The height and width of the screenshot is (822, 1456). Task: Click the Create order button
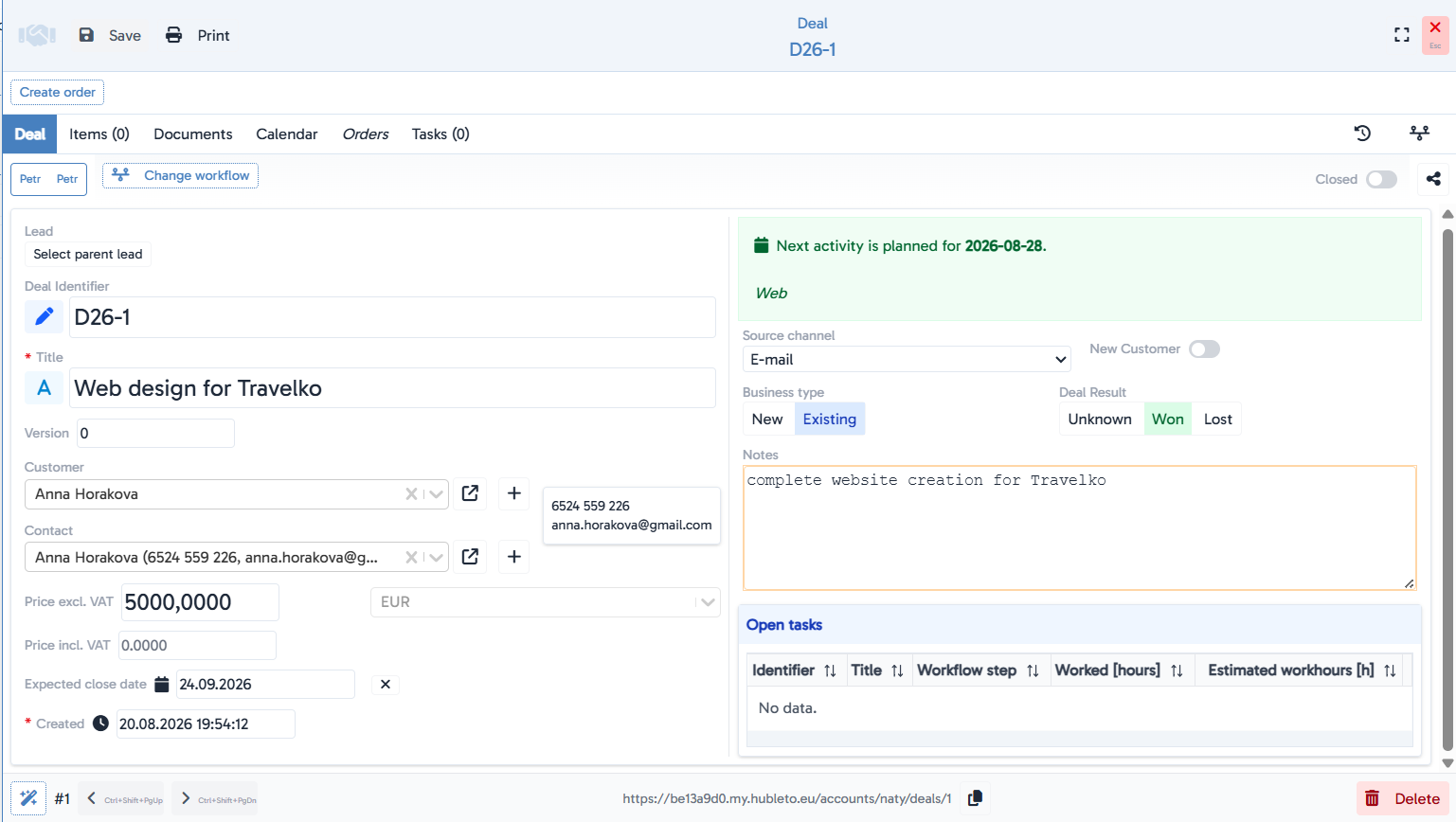(58, 92)
